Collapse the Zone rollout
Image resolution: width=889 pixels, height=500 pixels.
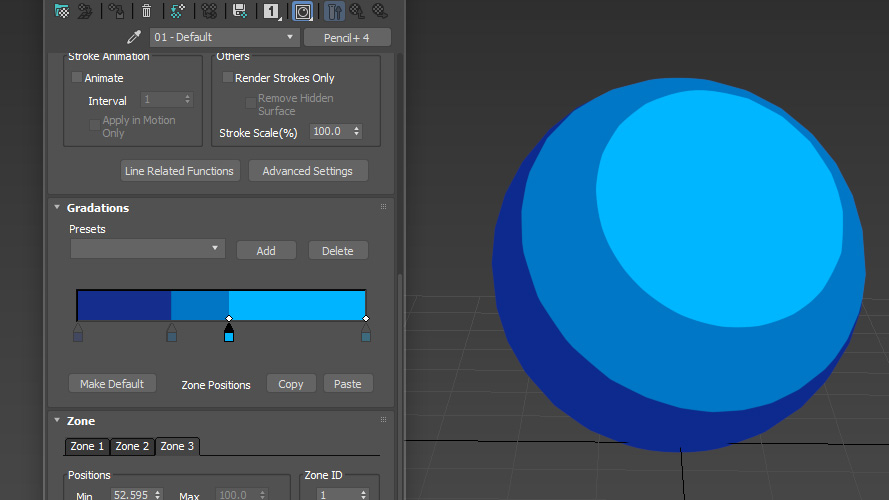tap(57, 420)
